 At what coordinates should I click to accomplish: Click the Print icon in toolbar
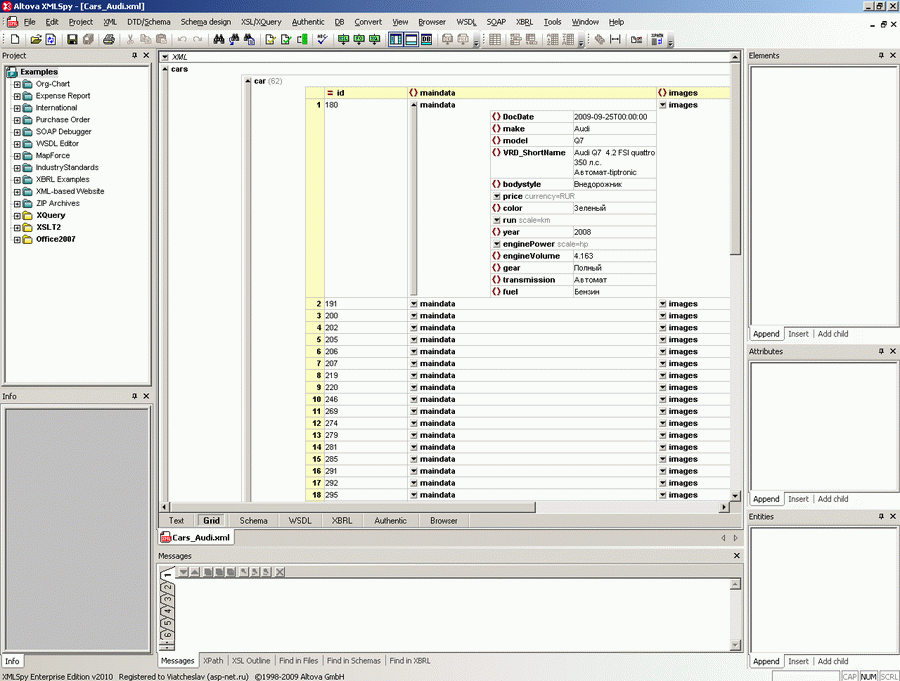pyautogui.click(x=108, y=39)
